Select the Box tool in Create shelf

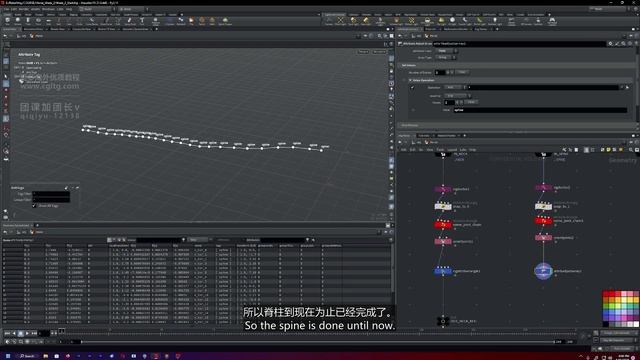[8, 21]
